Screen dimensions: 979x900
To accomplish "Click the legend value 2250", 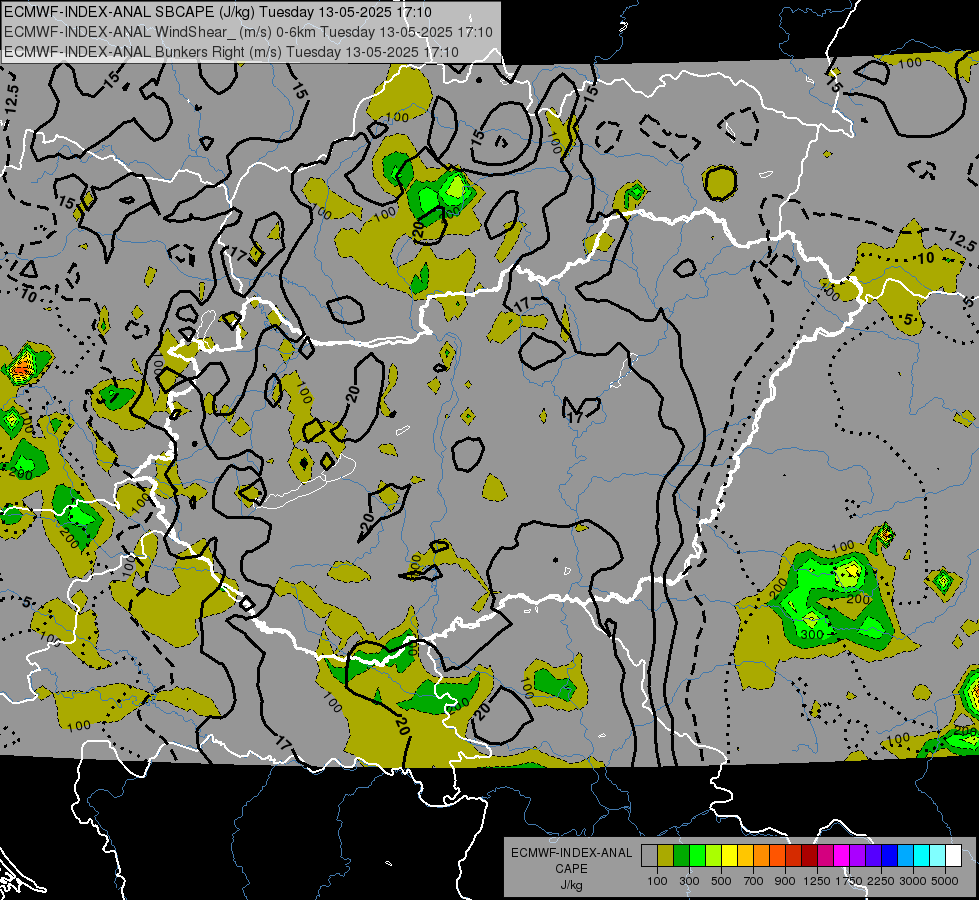I will tap(881, 881).
